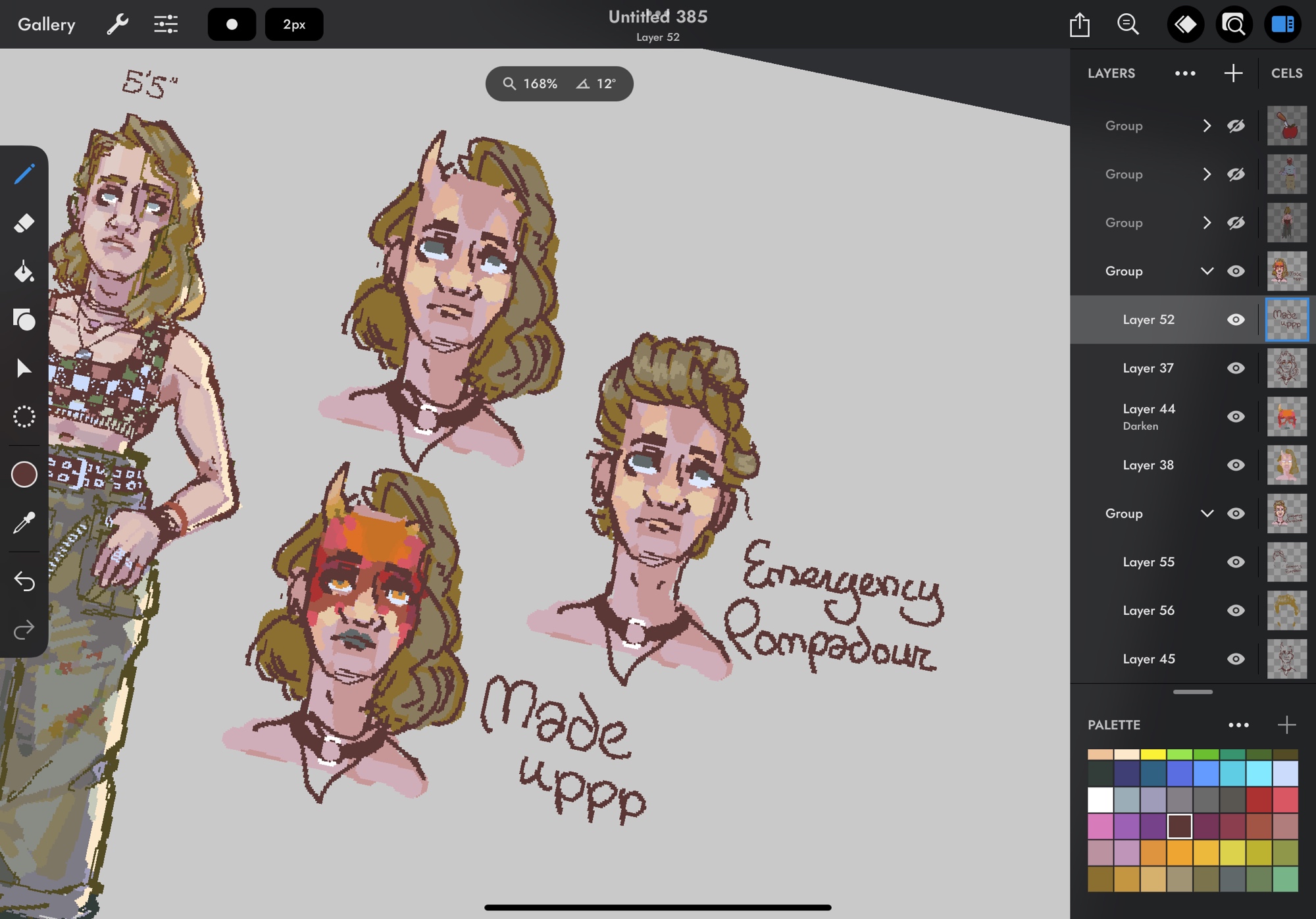The width and height of the screenshot is (1316, 919).
Task: Collapse the Group above Layer 55
Action: [1207, 513]
